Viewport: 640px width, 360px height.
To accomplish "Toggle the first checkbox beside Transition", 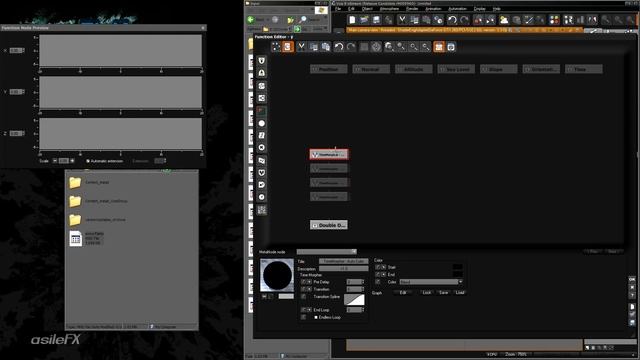I will point(303,289).
